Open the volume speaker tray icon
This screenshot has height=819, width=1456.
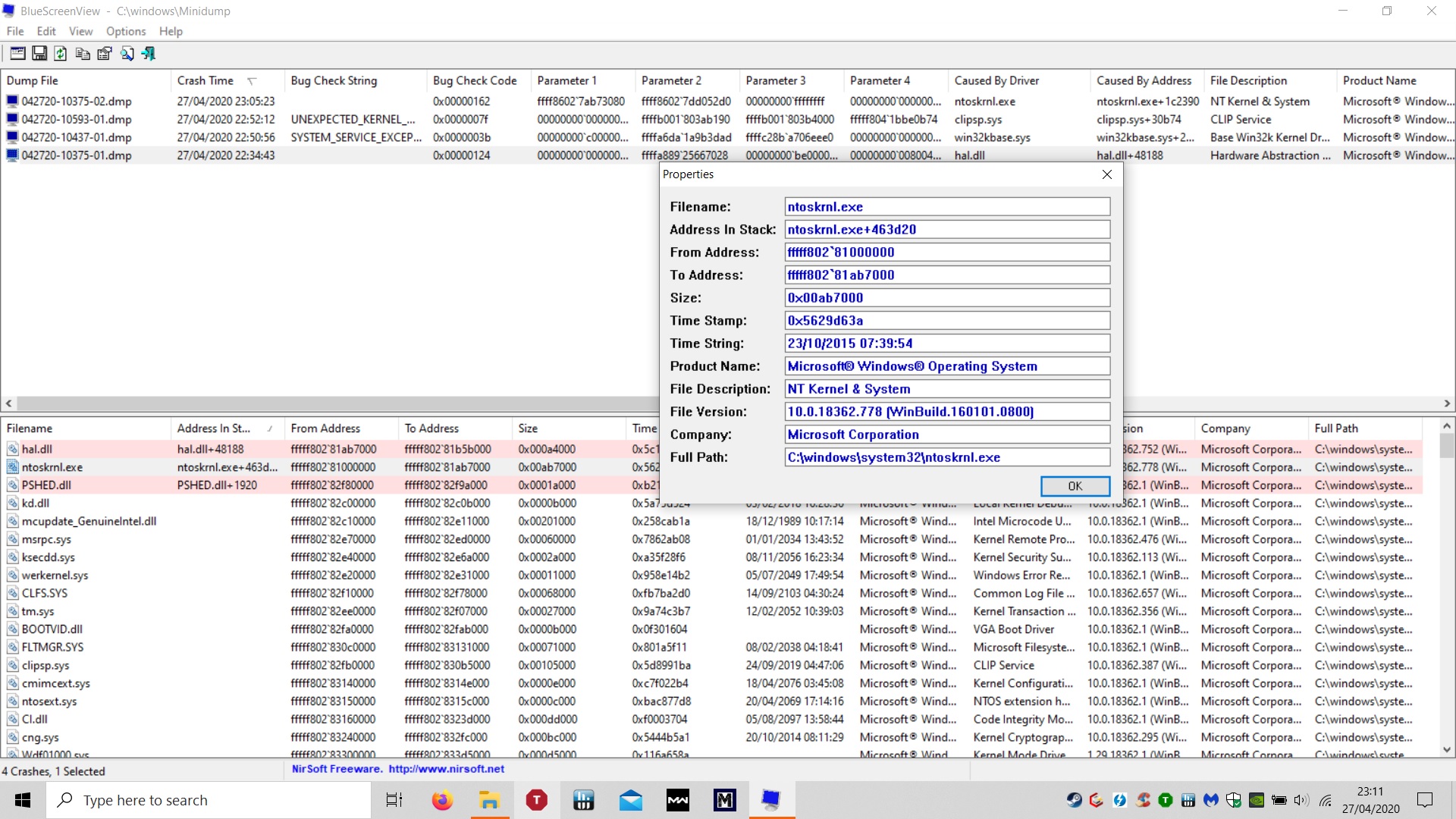point(1302,800)
